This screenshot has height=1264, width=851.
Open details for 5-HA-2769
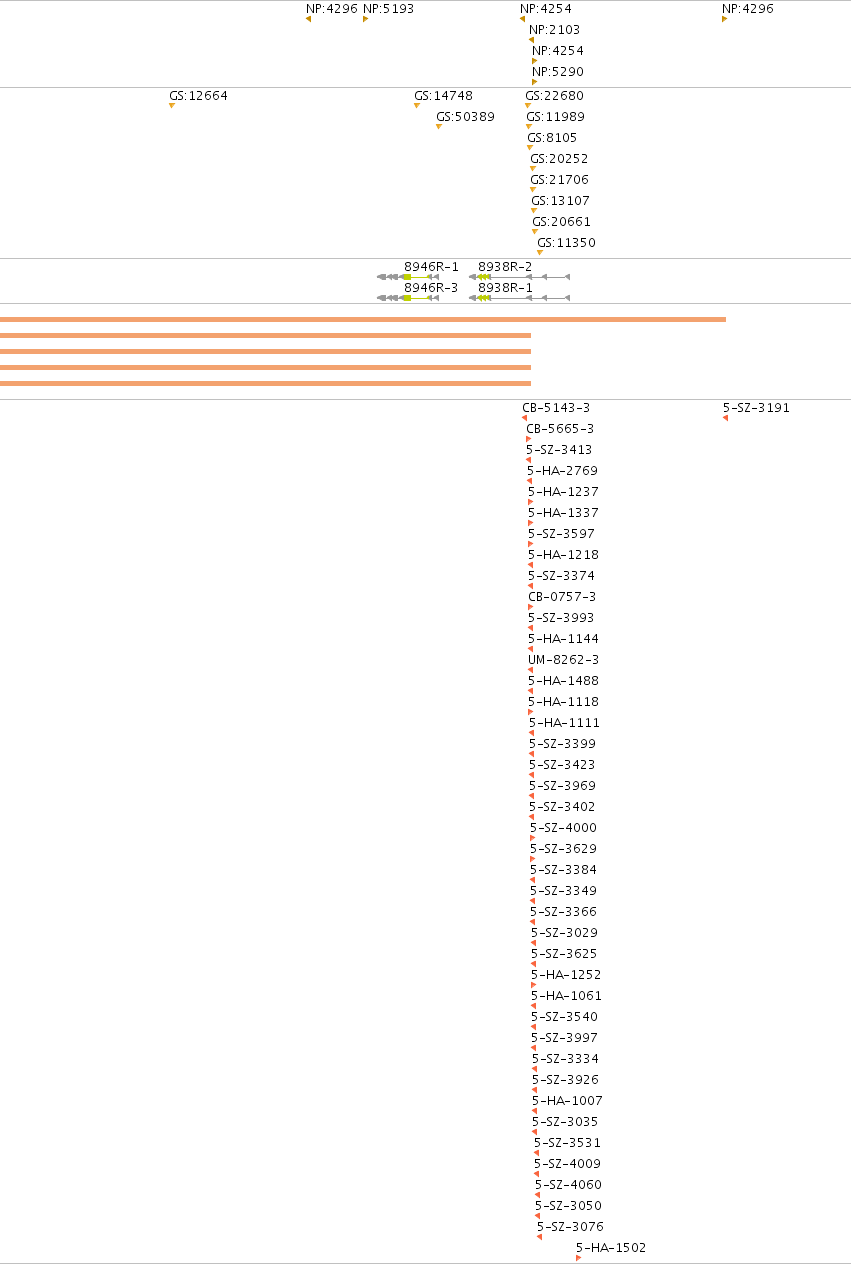tap(563, 471)
